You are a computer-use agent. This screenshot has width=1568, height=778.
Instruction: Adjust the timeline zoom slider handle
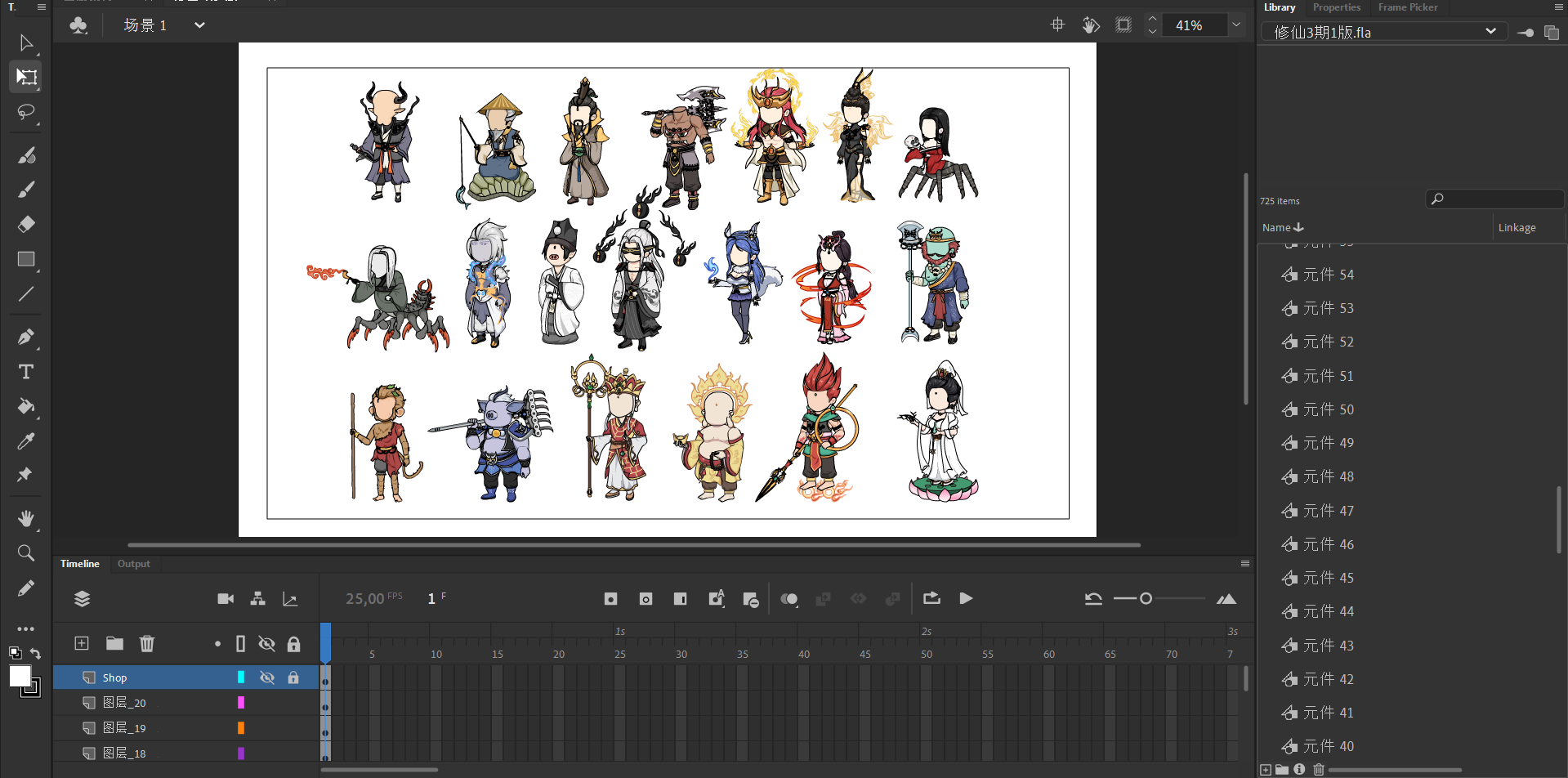tap(1146, 599)
